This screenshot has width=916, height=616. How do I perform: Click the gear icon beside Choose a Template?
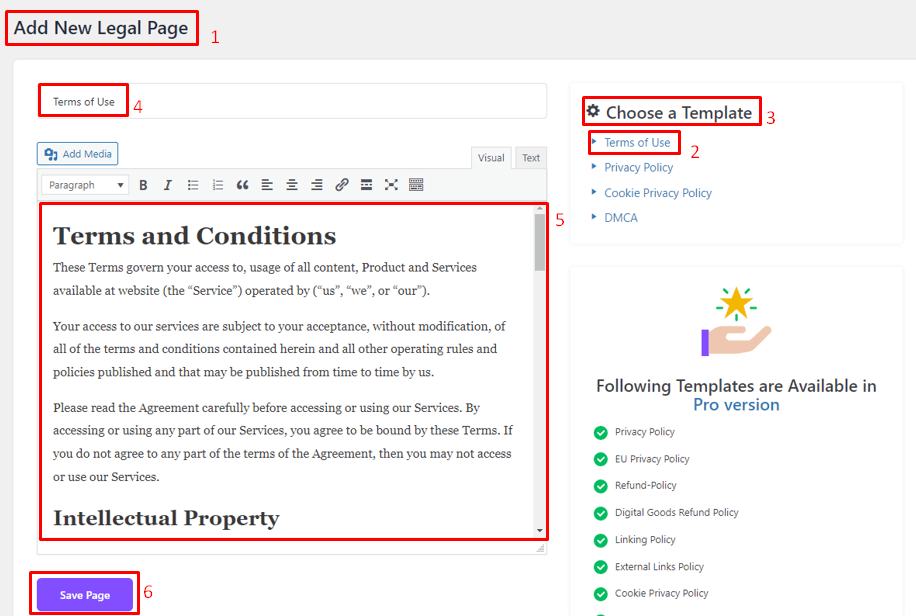point(593,110)
